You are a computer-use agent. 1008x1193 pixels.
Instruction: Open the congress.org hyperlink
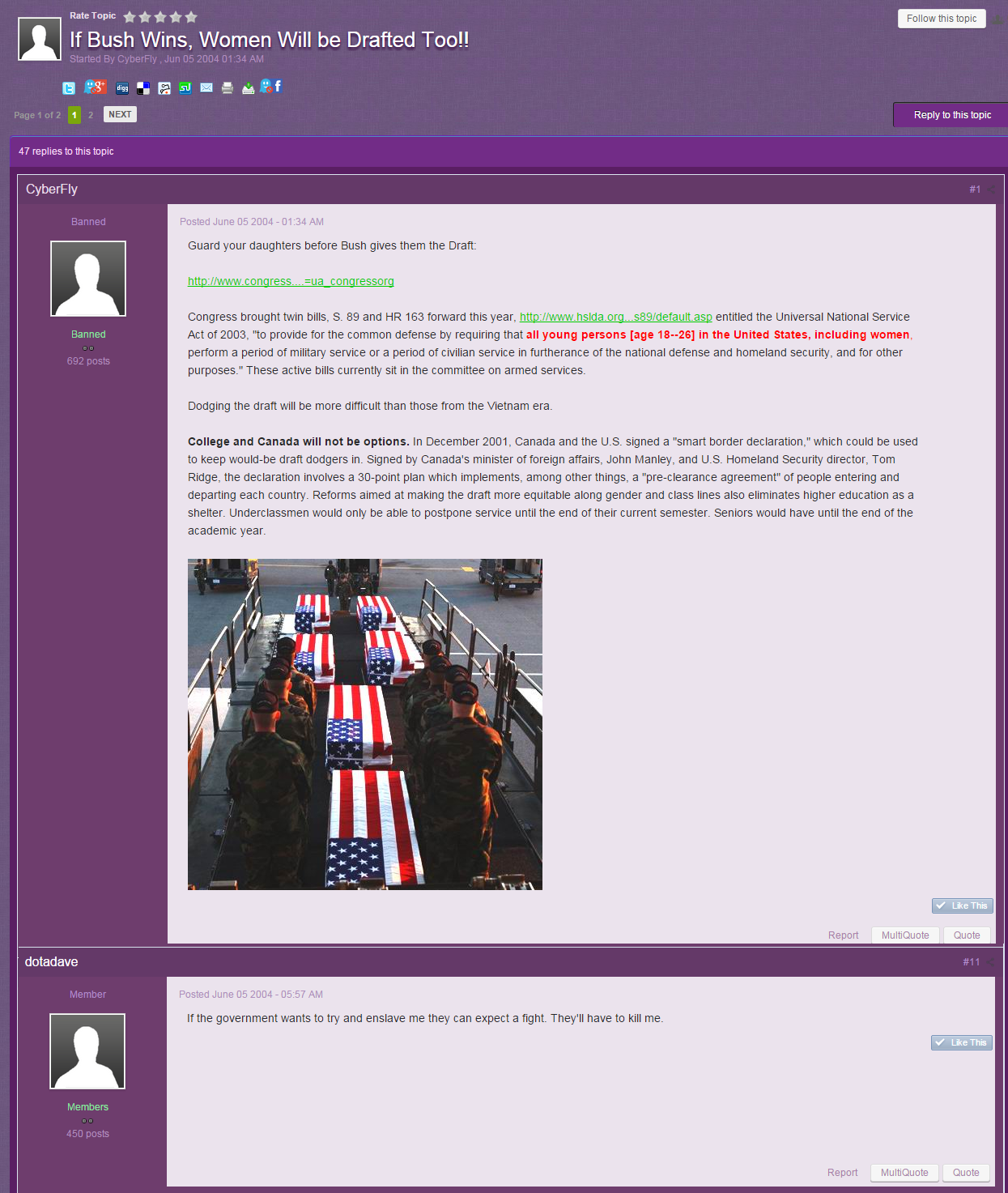(291, 281)
